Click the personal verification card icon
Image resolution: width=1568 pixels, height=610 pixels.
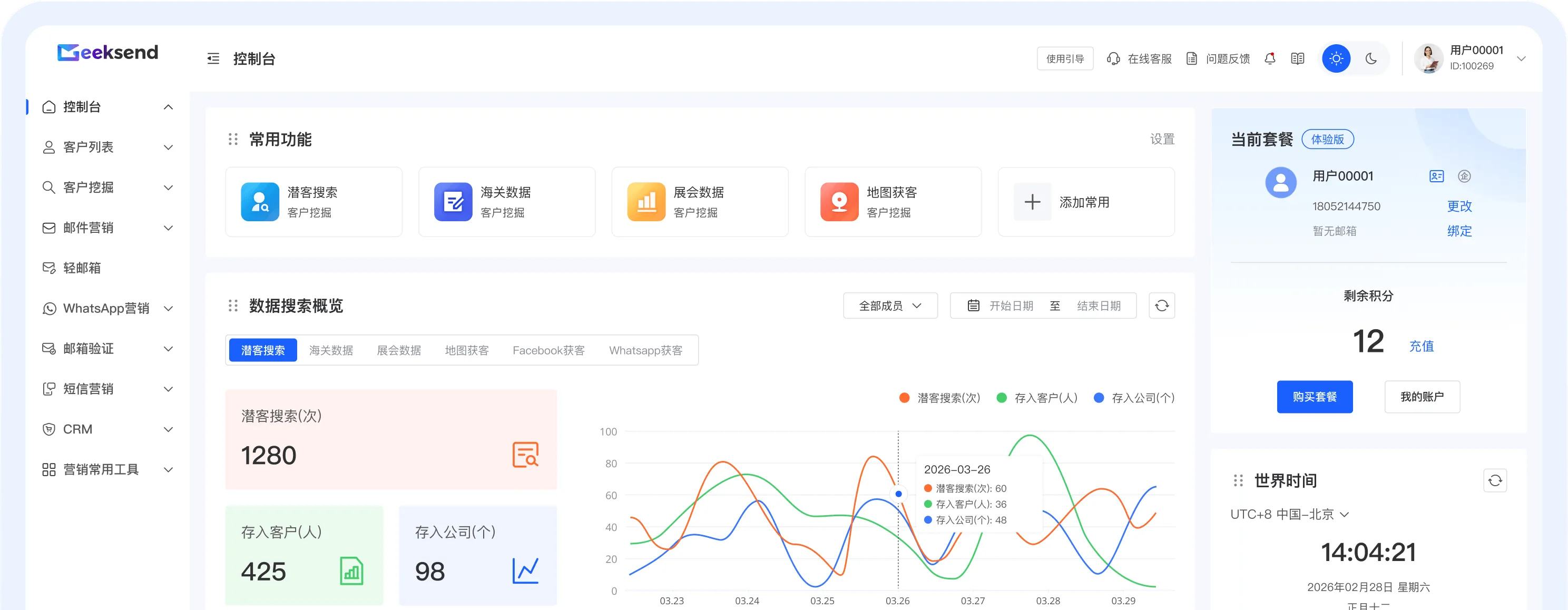1436,176
